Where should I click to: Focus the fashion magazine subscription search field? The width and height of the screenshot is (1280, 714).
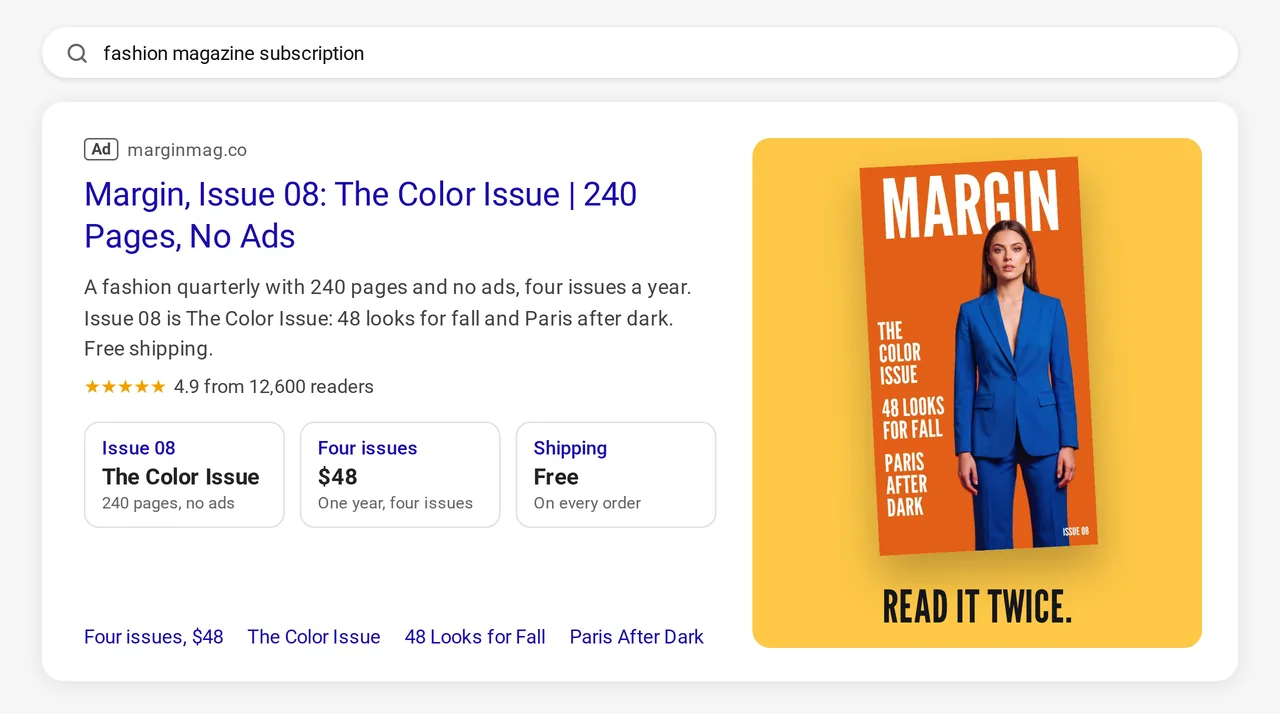[x=640, y=53]
